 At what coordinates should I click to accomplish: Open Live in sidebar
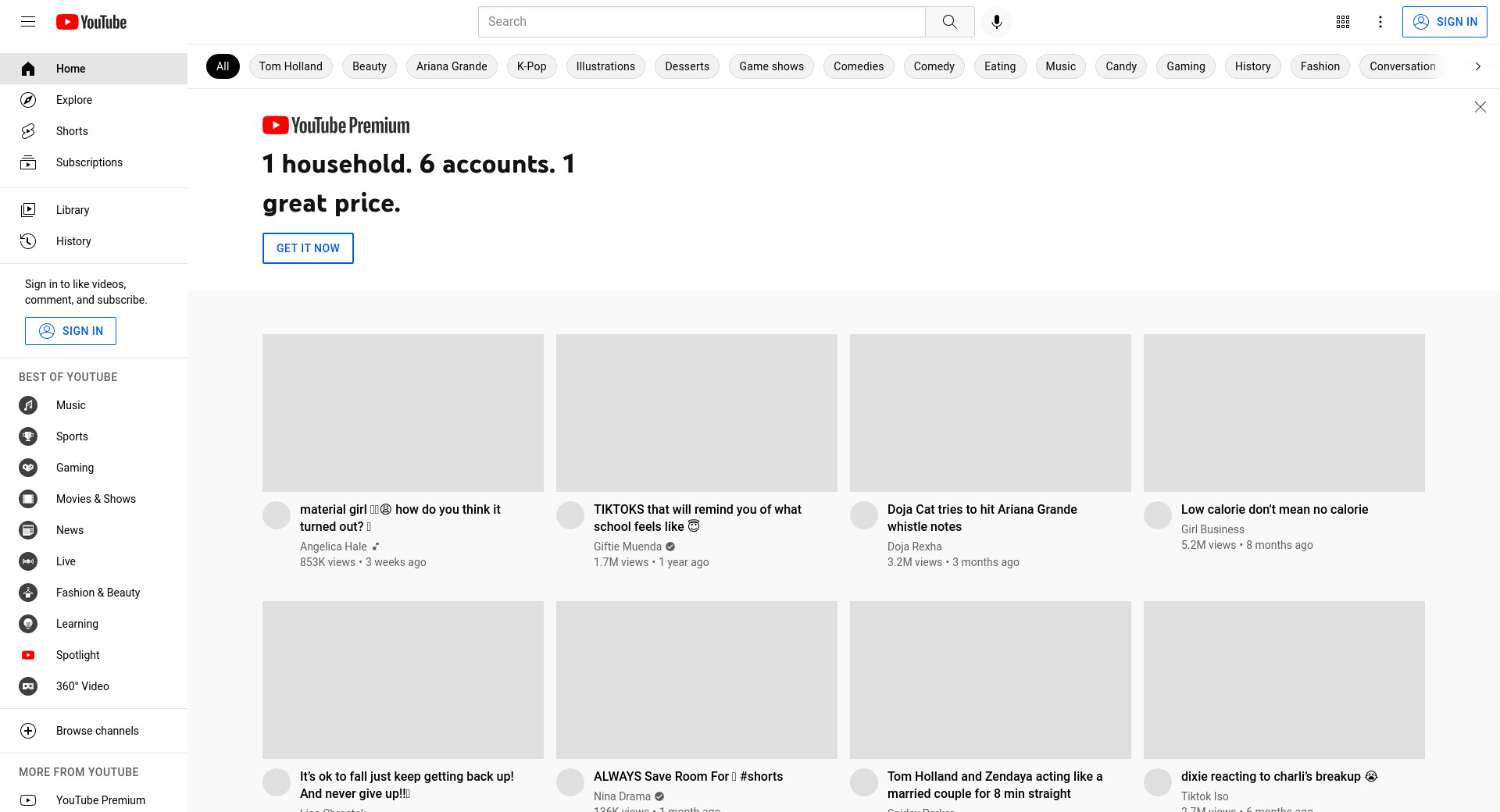coord(94,561)
